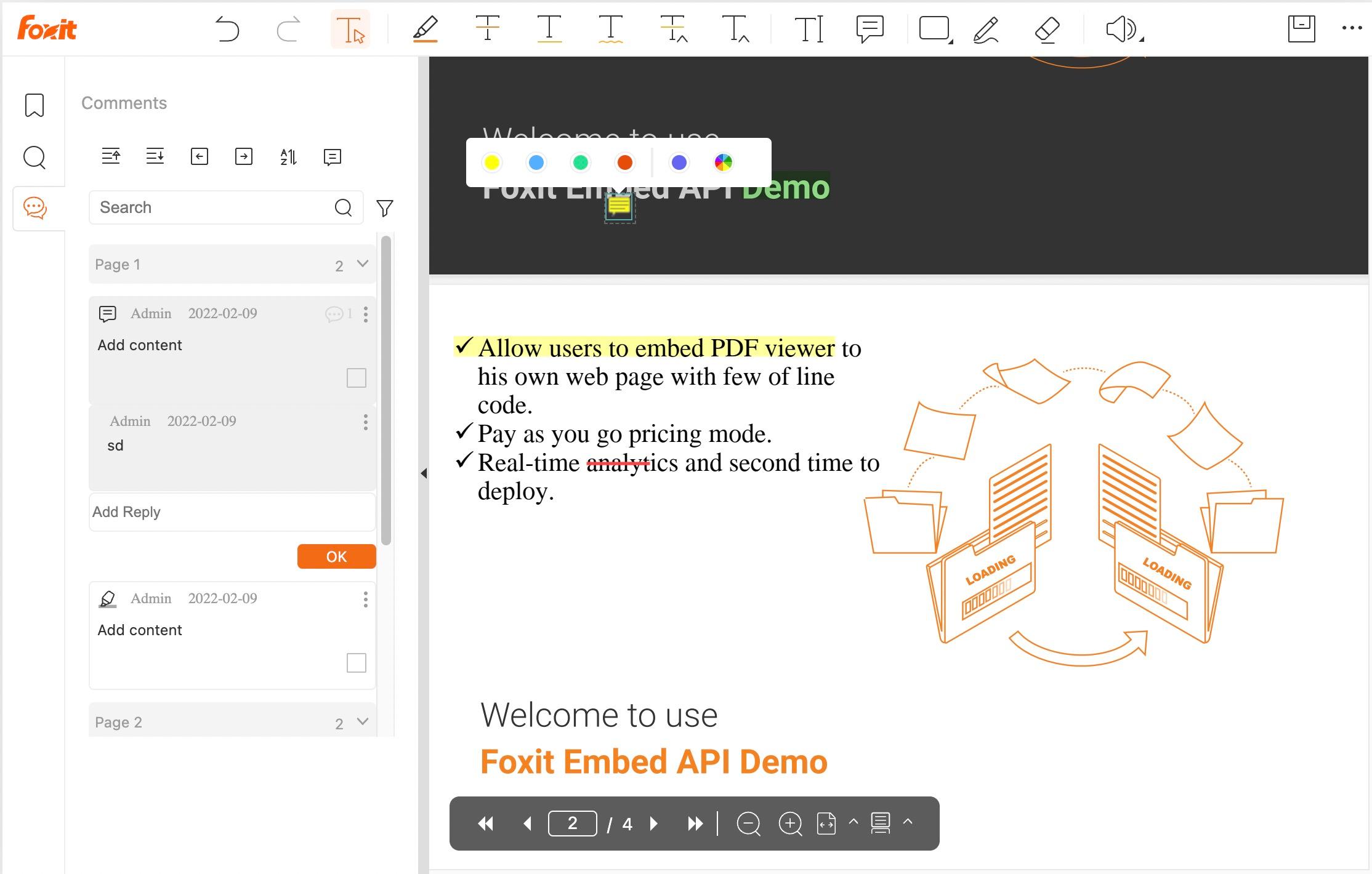Click the sort comments A-Z icon
Viewport: 1372px width, 874px height.
288,157
